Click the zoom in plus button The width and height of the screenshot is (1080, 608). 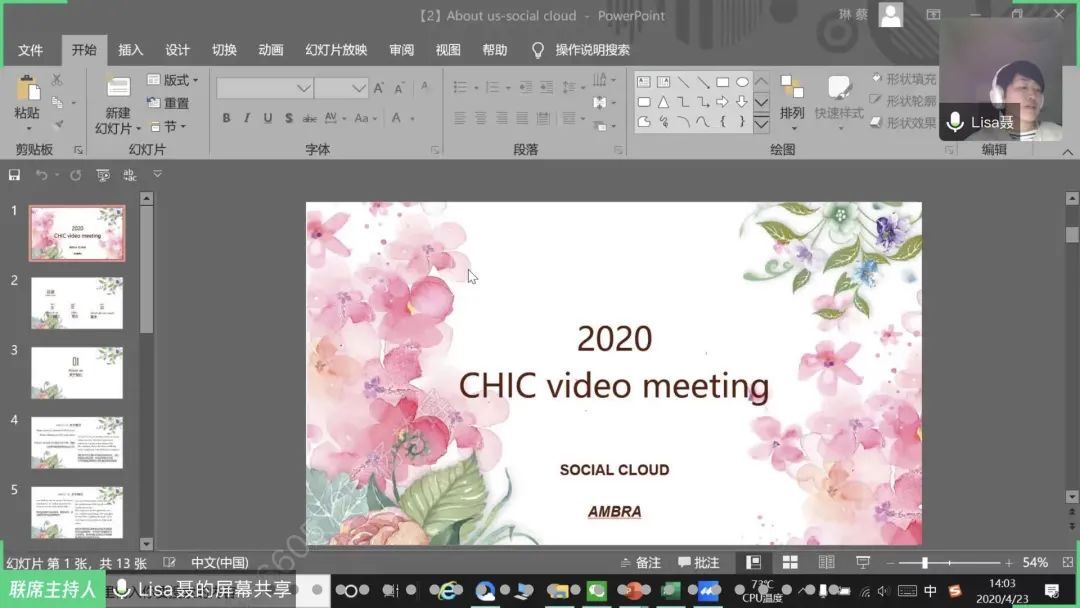click(1008, 563)
